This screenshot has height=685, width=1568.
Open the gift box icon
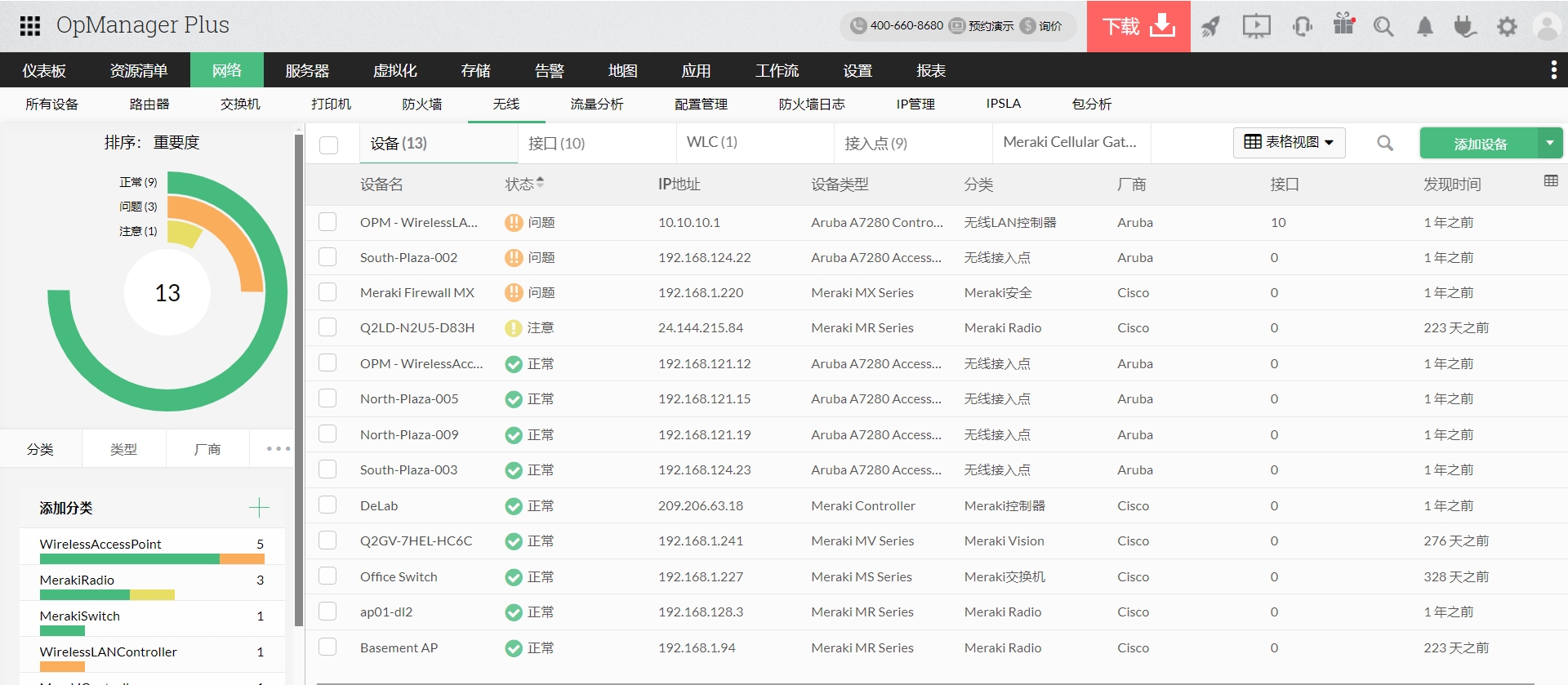point(1344,24)
